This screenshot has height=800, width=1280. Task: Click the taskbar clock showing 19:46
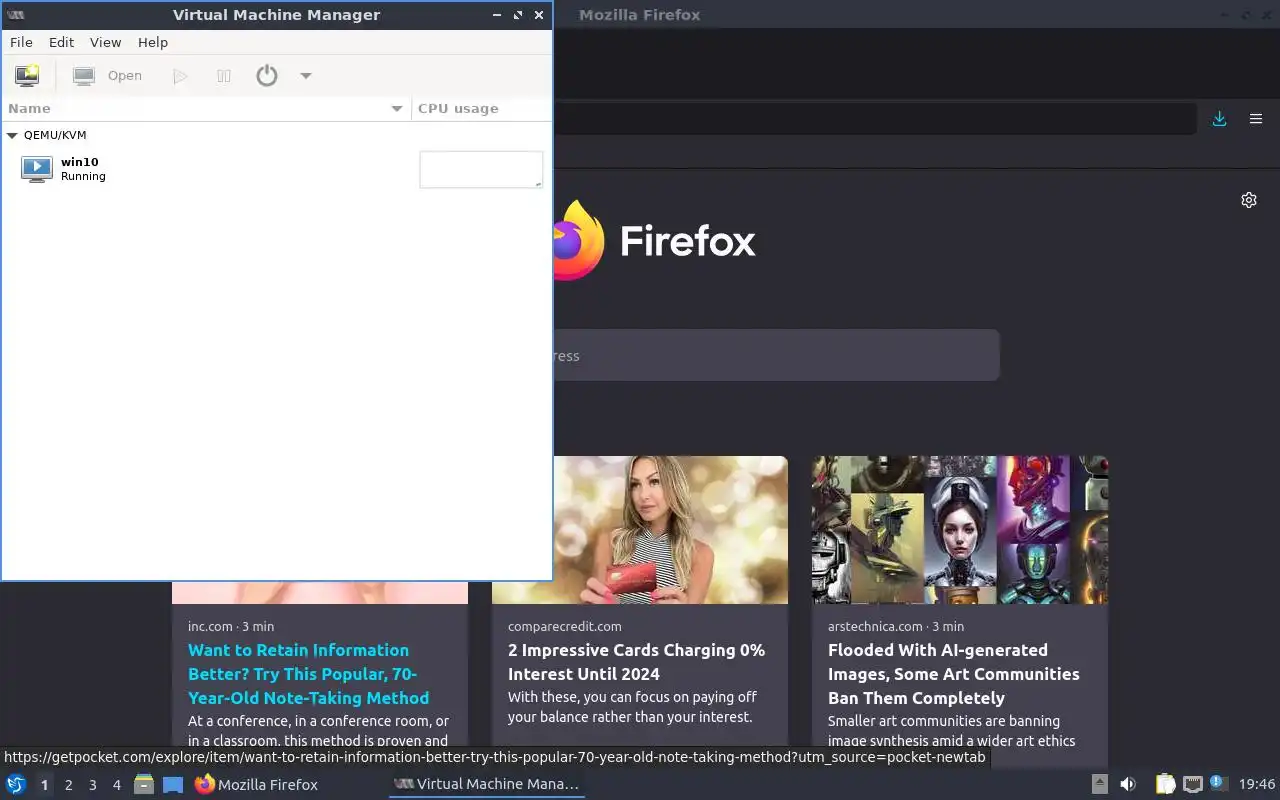(1257, 785)
